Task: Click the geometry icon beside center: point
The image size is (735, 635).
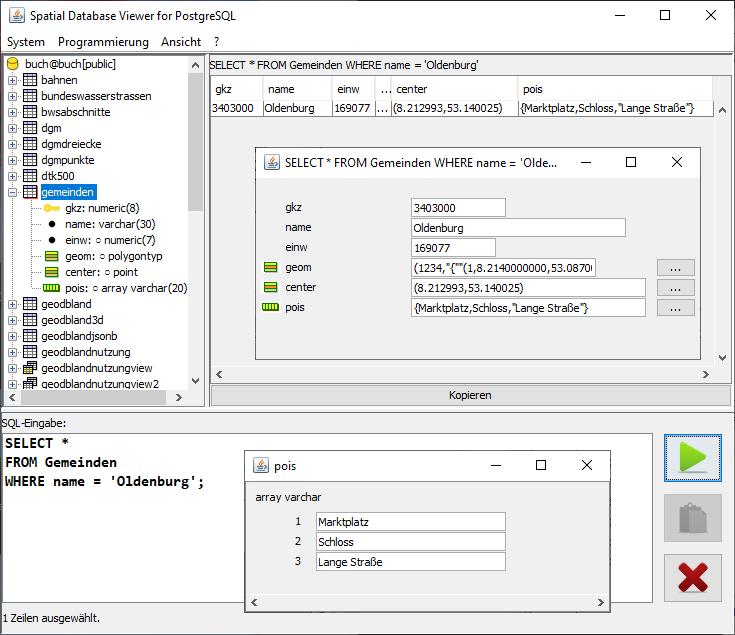Action: click(52, 272)
